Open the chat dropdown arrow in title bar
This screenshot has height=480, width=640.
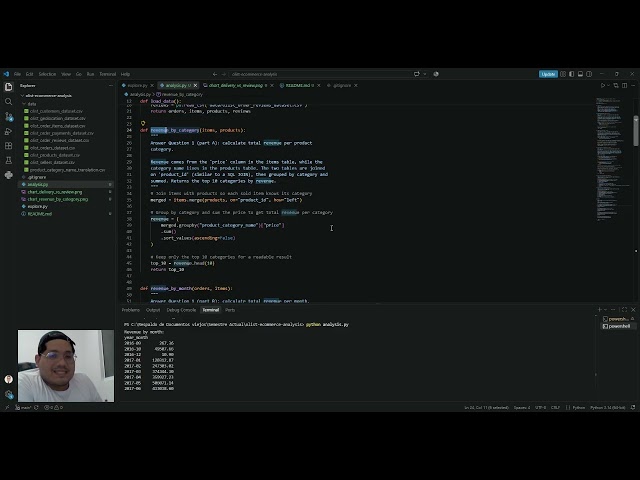point(425,74)
